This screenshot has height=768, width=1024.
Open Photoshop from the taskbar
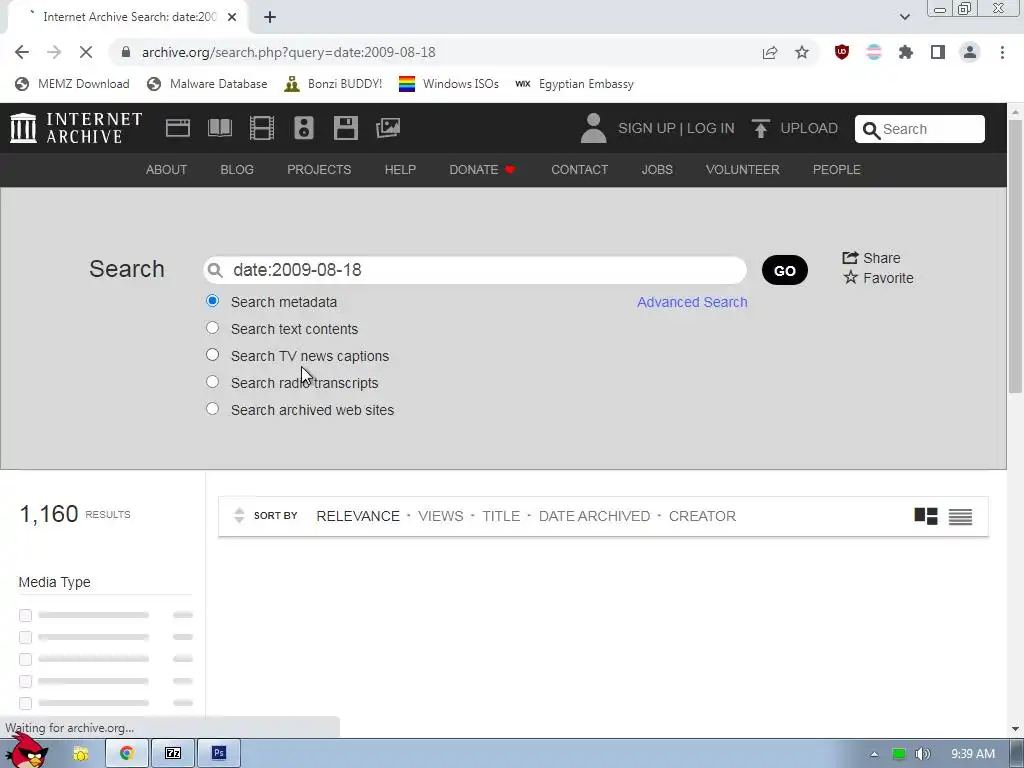coord(219,753)
